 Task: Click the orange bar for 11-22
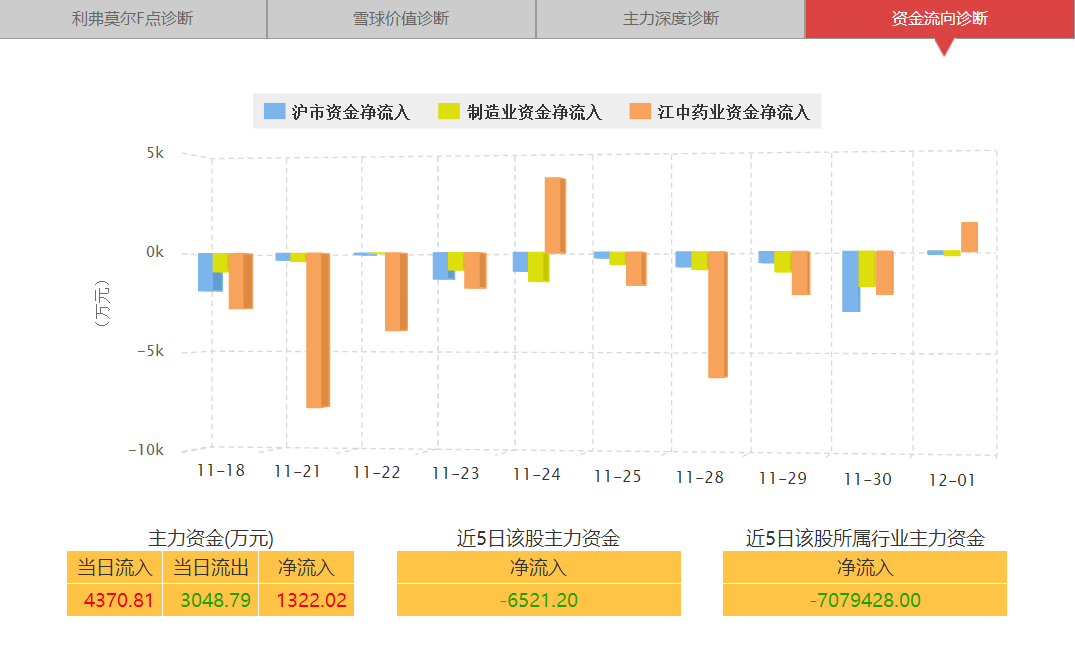(396, 292)
